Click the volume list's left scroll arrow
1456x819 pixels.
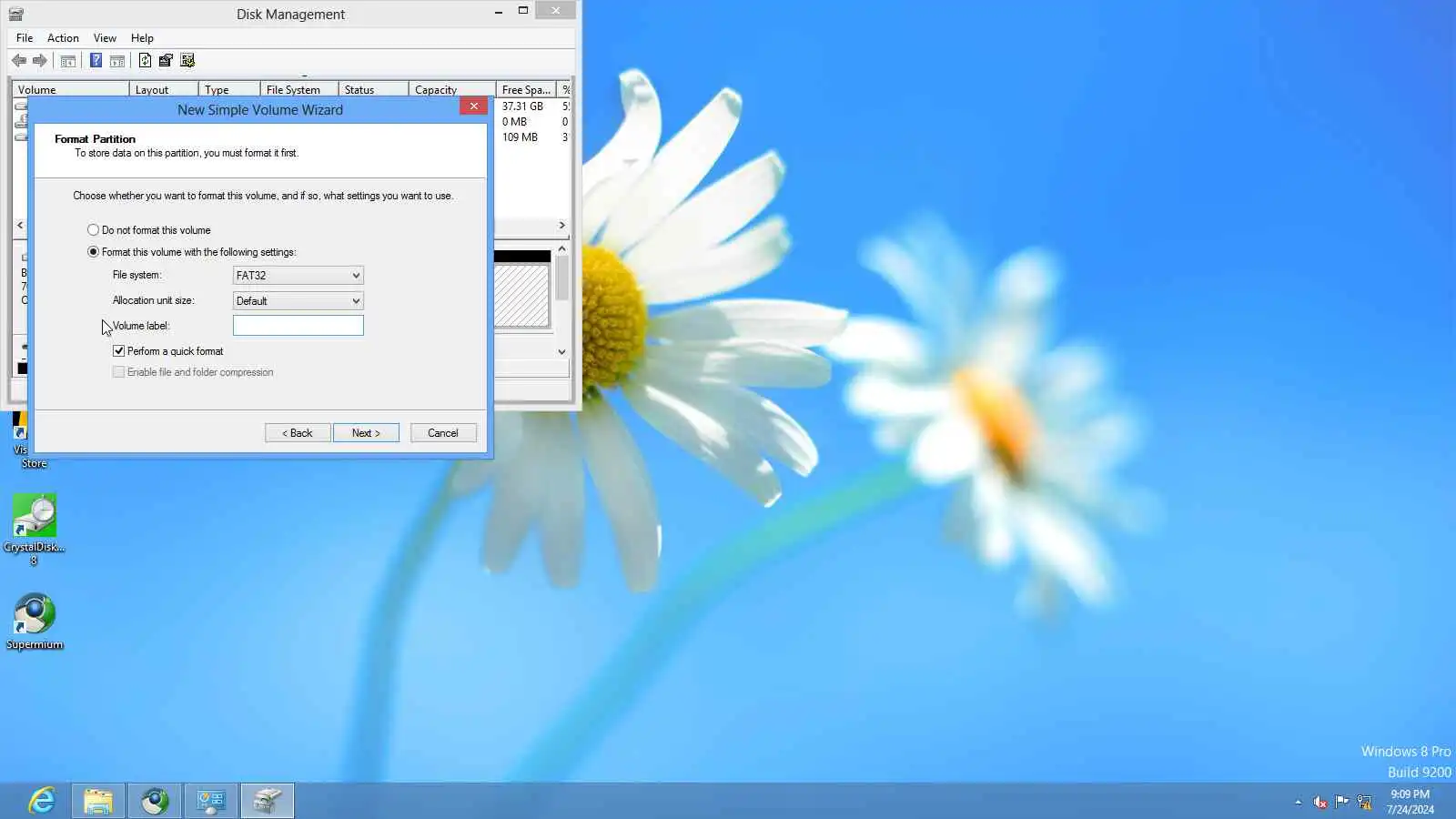(x=20, y=225)
